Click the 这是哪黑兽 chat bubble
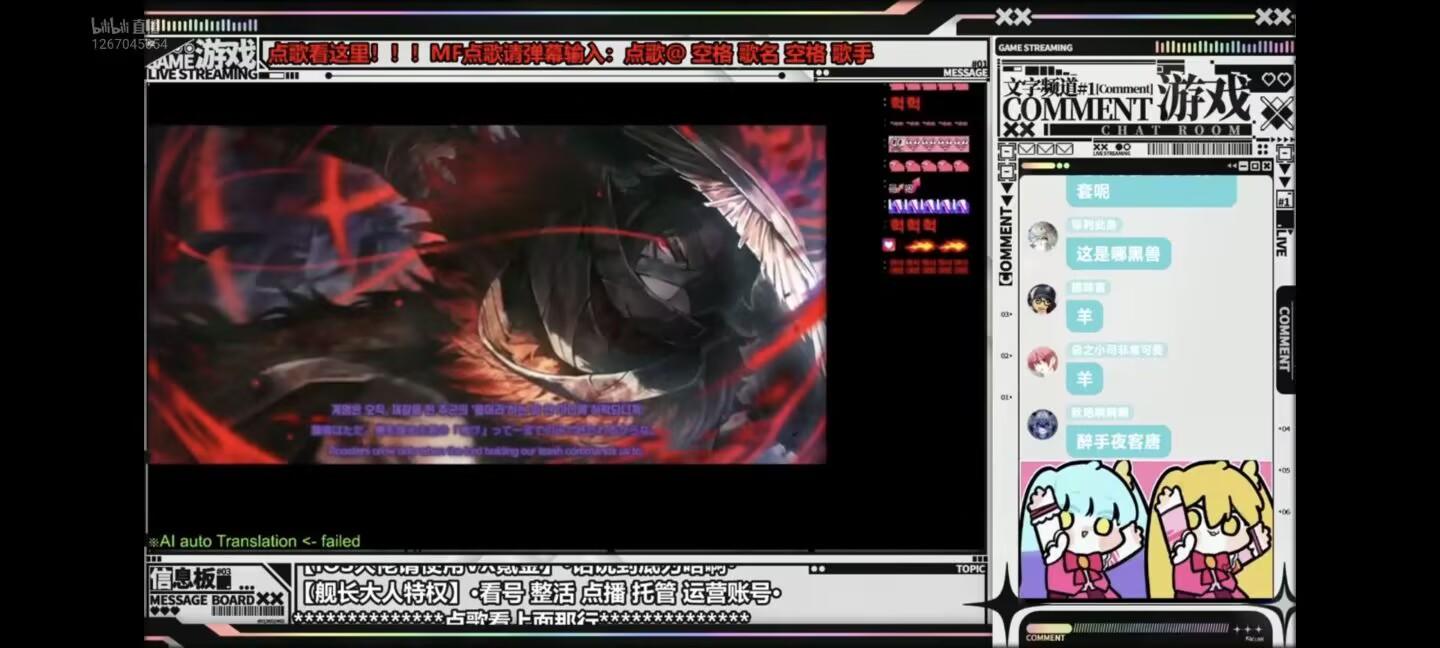1440x648 pixels. [1118, 254]
